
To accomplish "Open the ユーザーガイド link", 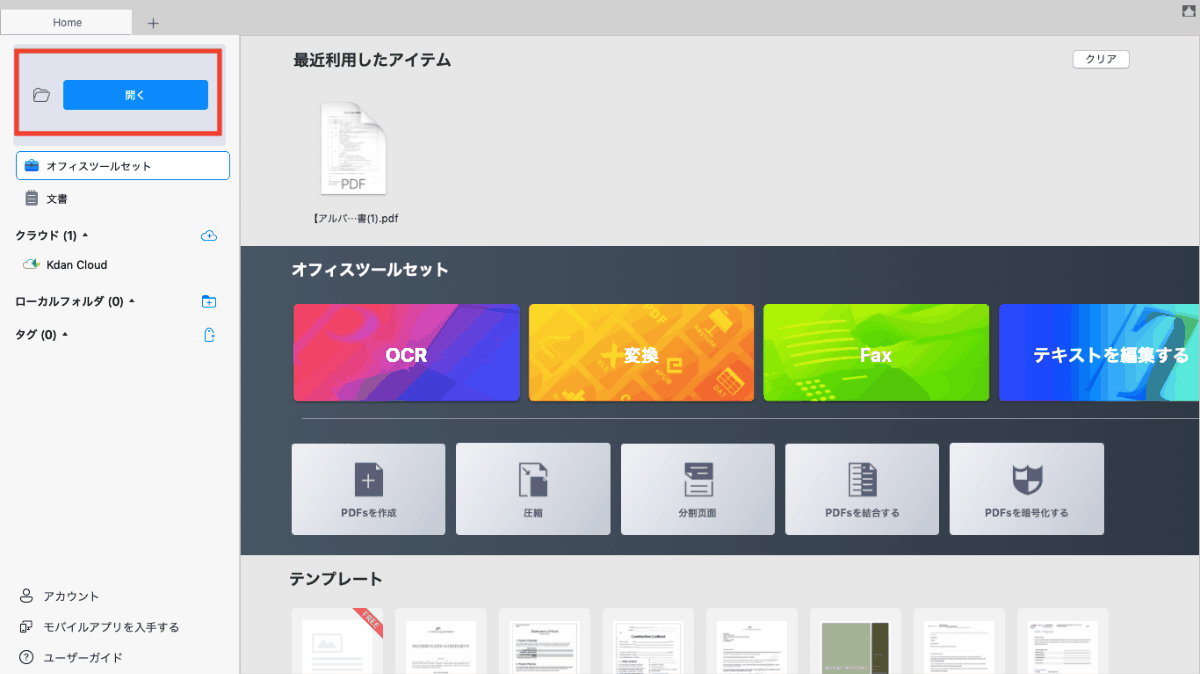I will (x=83, y=658).
